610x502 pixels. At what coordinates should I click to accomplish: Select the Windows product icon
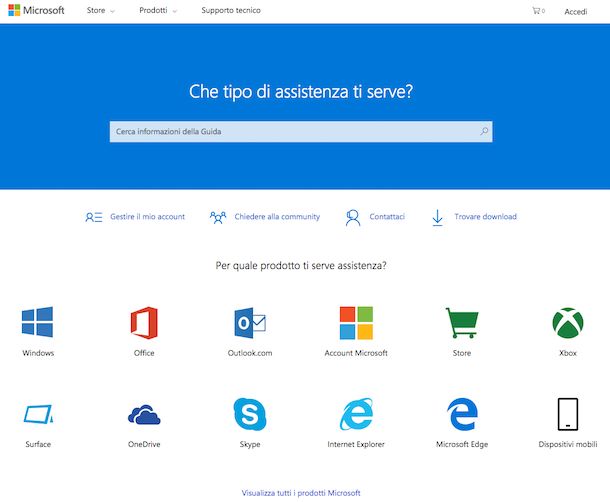[38, 322]
